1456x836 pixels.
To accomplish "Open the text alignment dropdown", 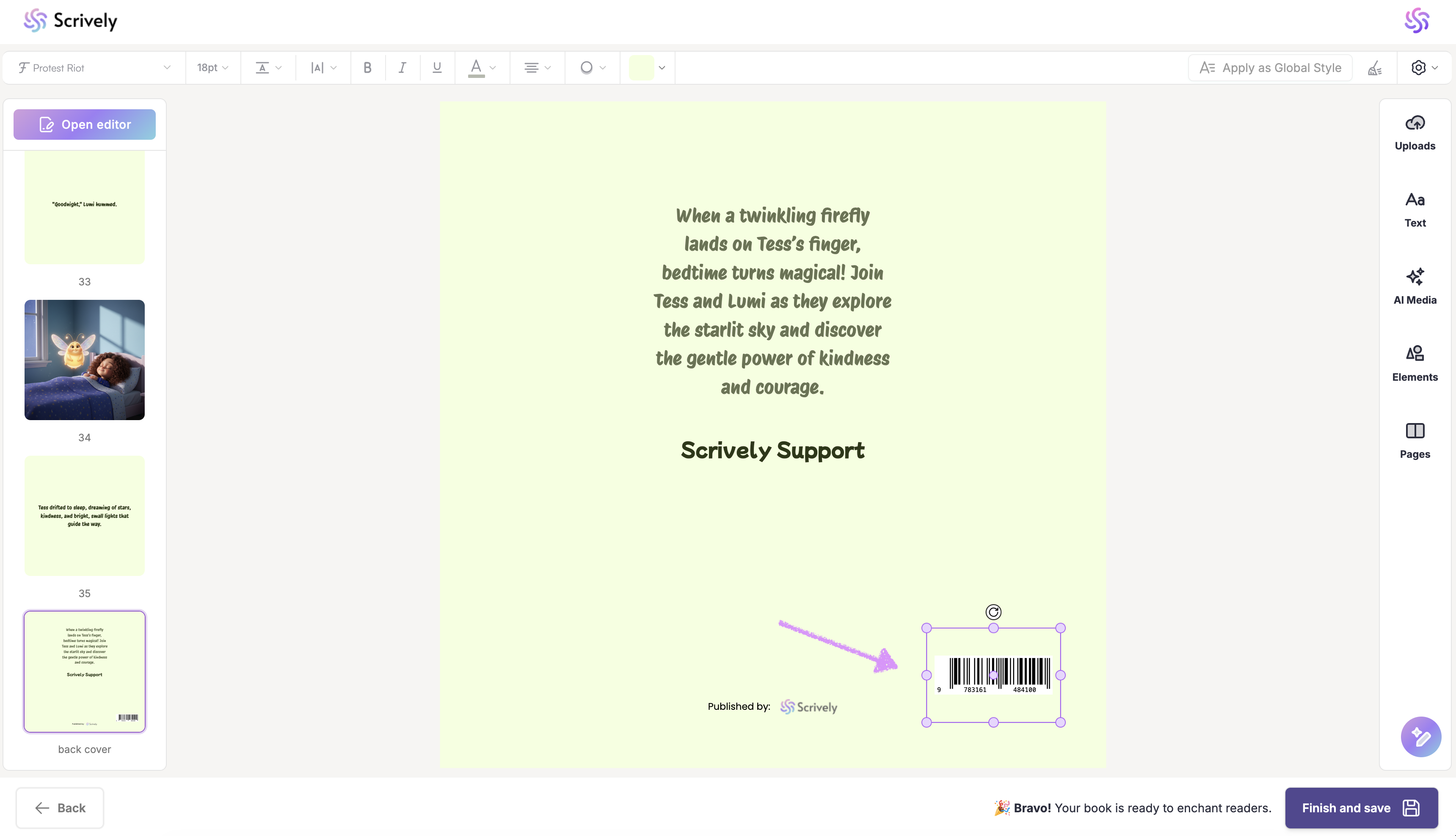I will (536, 68).
